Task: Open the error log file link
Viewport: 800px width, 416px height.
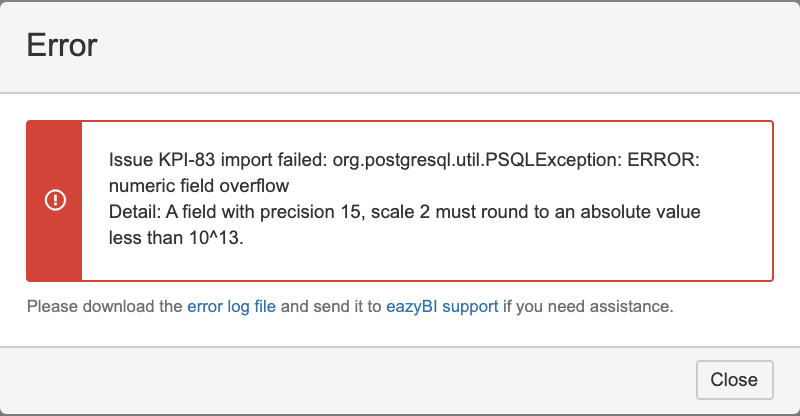Action: click(231, 306)
